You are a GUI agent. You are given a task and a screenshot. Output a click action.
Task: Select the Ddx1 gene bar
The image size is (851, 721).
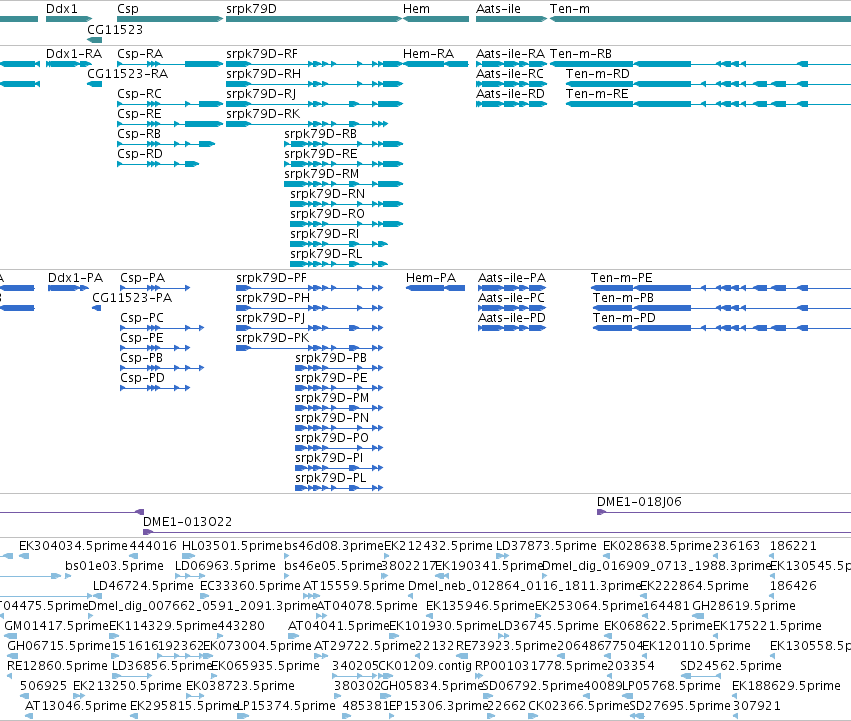point(69,19)
